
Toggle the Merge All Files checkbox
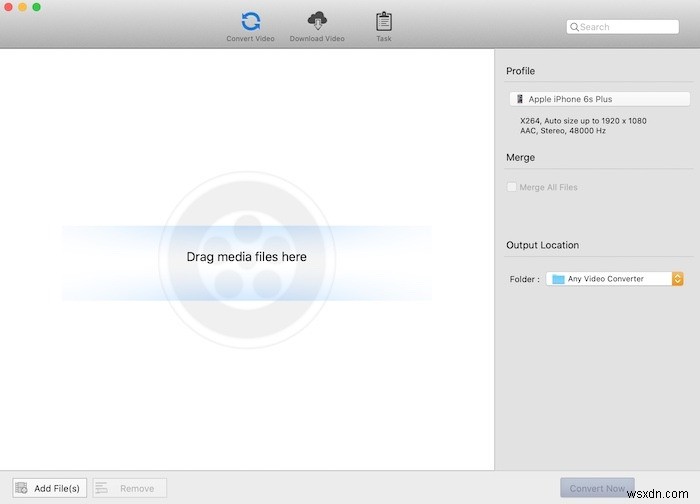click(512, 187)
